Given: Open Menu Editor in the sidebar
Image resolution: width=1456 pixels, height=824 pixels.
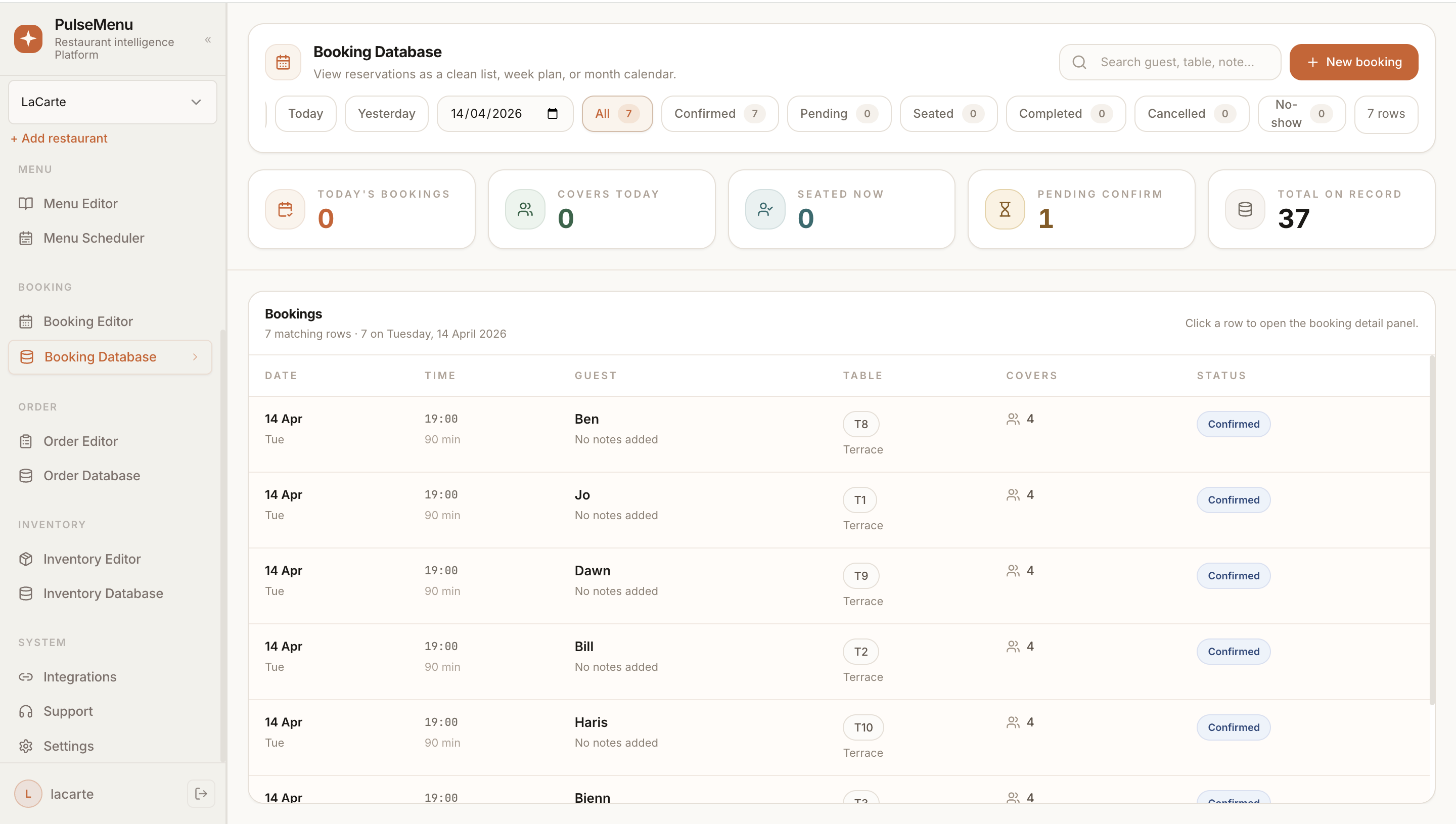Looking at the screenshot, I should pyautogui.click(x=110, y=204).
